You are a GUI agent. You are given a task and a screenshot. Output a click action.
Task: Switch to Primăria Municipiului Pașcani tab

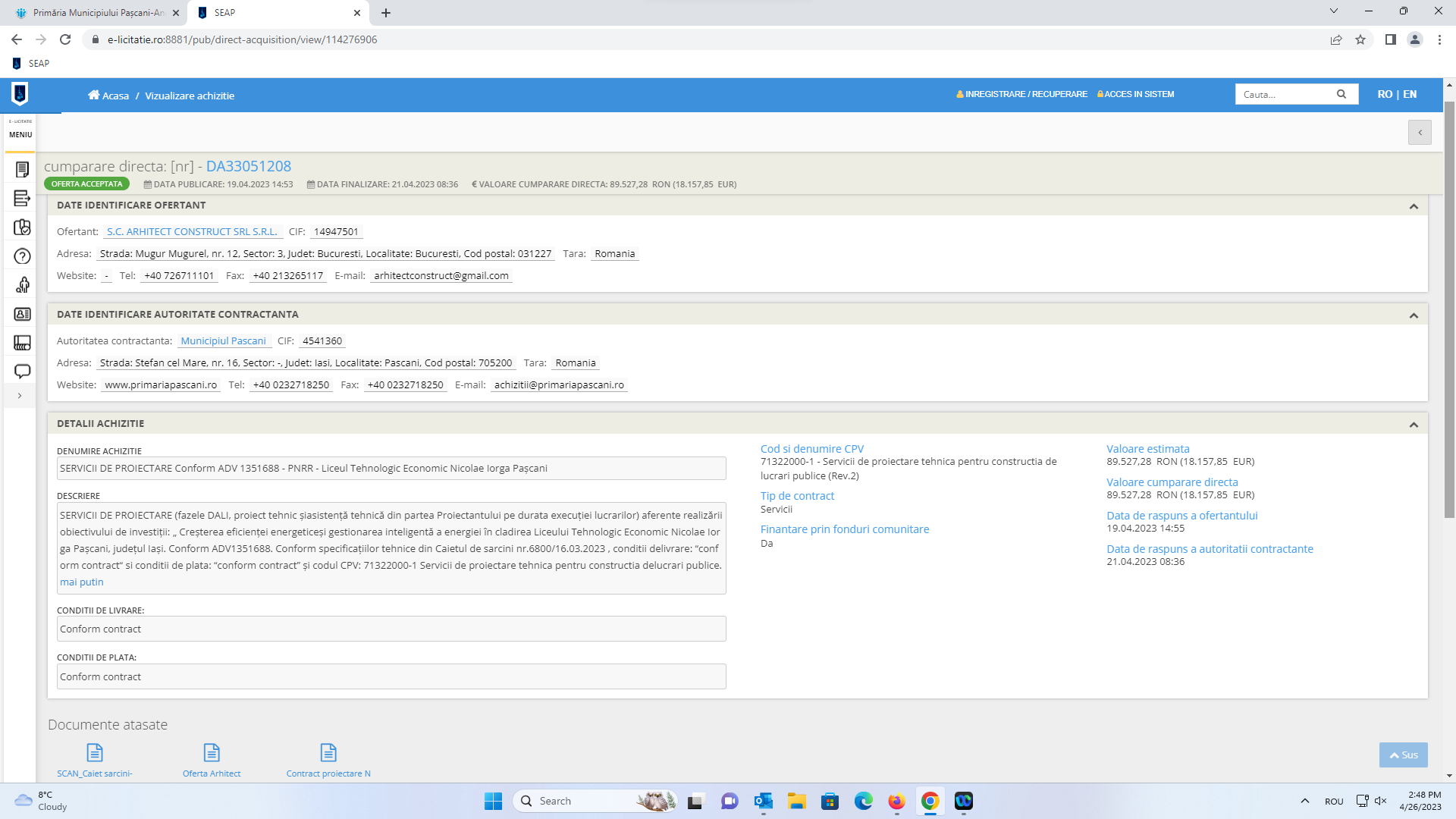tap(99, 13)
